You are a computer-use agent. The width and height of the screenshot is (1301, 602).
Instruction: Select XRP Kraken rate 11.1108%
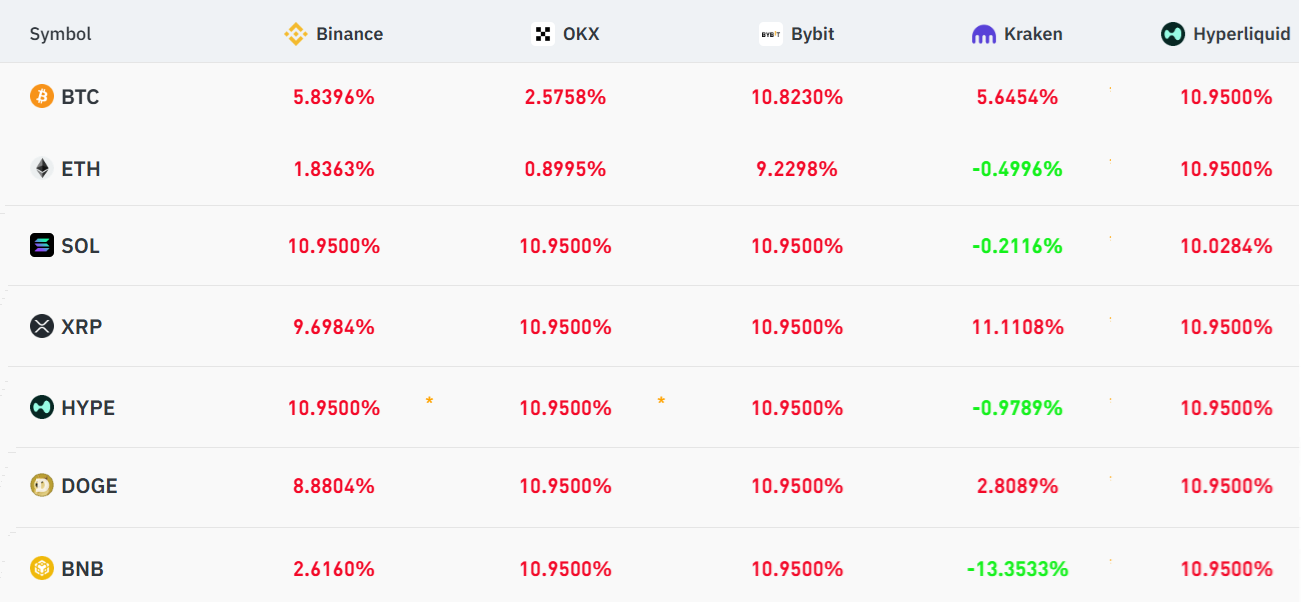point(1017,326)
